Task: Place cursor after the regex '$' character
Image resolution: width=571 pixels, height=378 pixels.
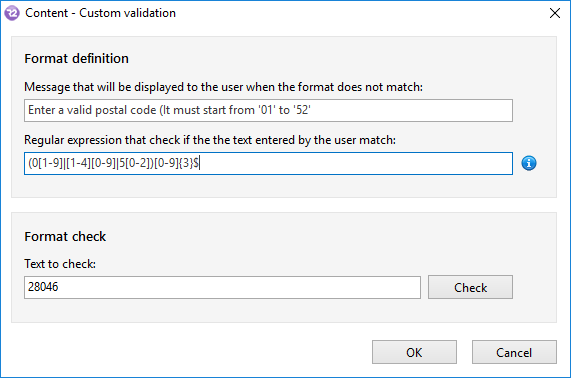Action: tap(200, 163)
